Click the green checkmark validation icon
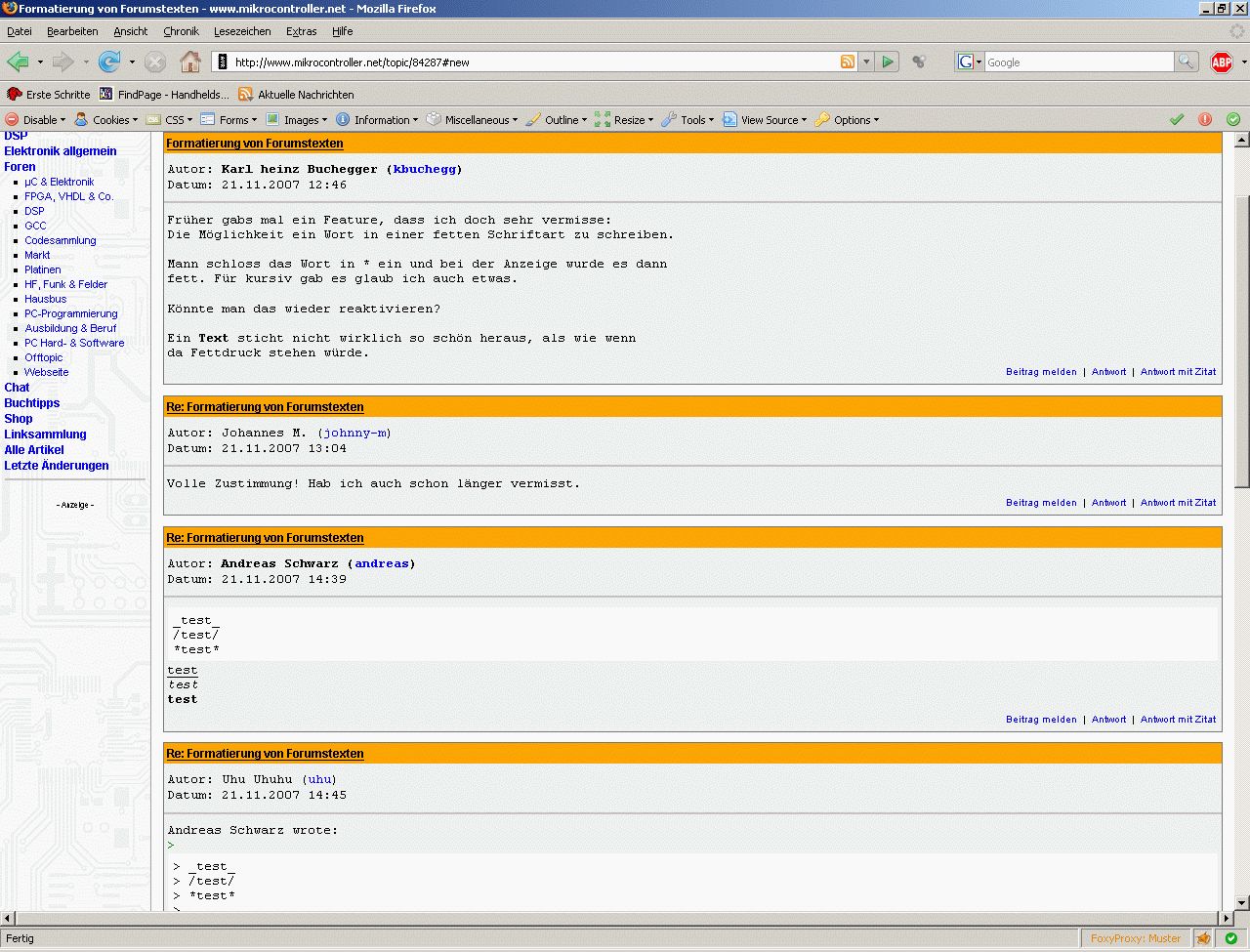The height and width of the screenshot is (952, 1250). point(1177,120)
